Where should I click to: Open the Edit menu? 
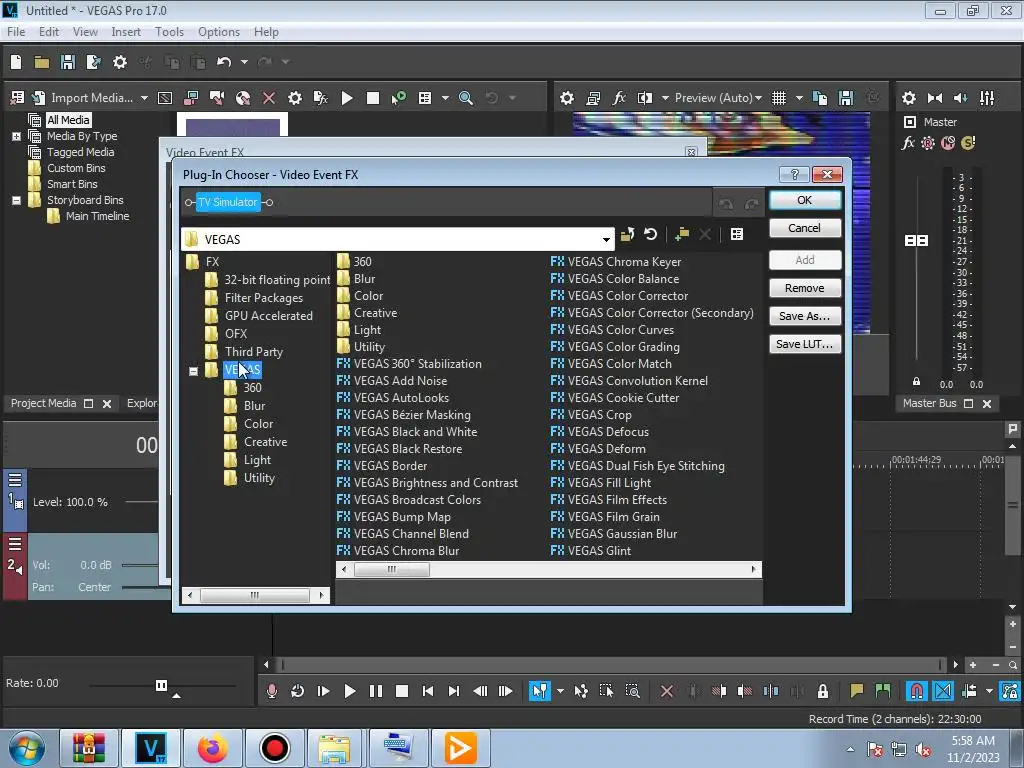pos(48,31)
